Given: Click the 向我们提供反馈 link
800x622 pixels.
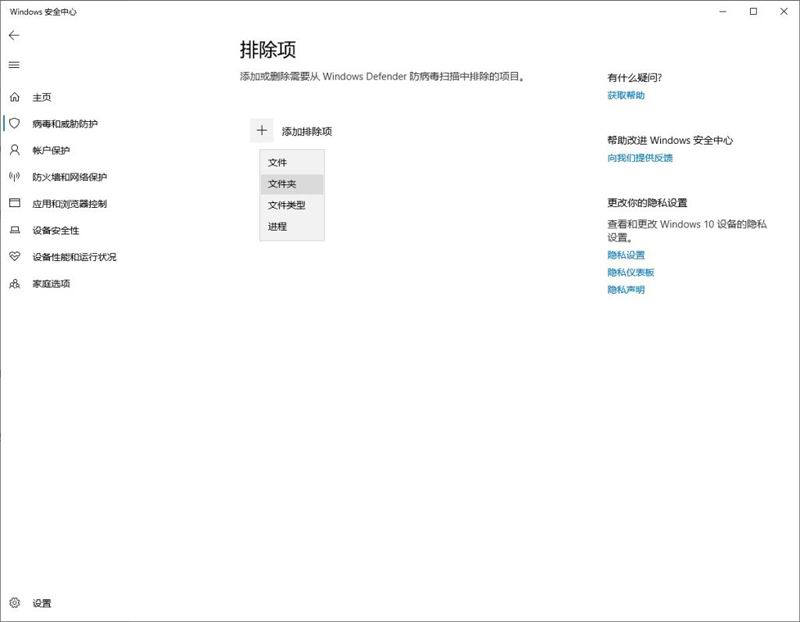Looking at the screenshot, I should pyautogui.click(x=640, y=158).
